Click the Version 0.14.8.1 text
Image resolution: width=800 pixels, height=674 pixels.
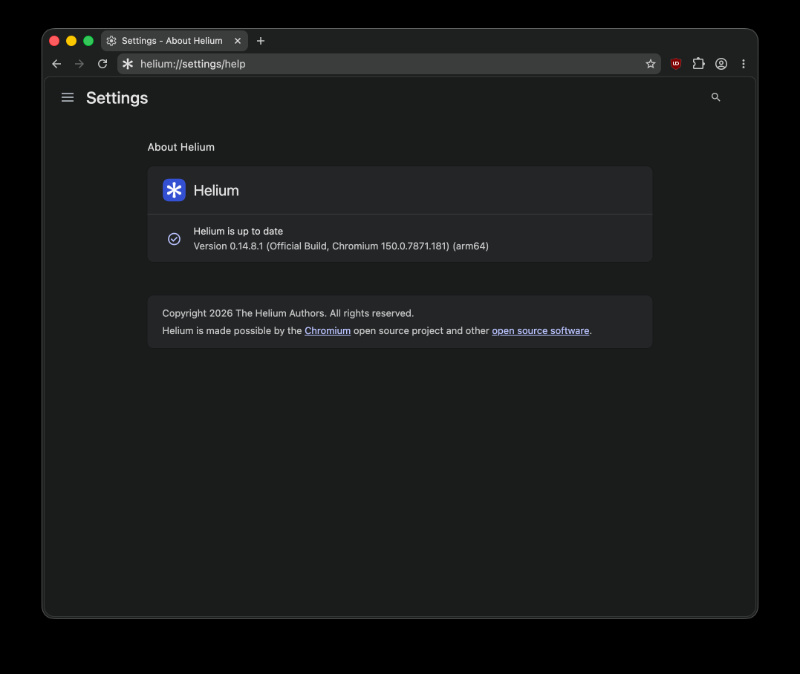341,246
